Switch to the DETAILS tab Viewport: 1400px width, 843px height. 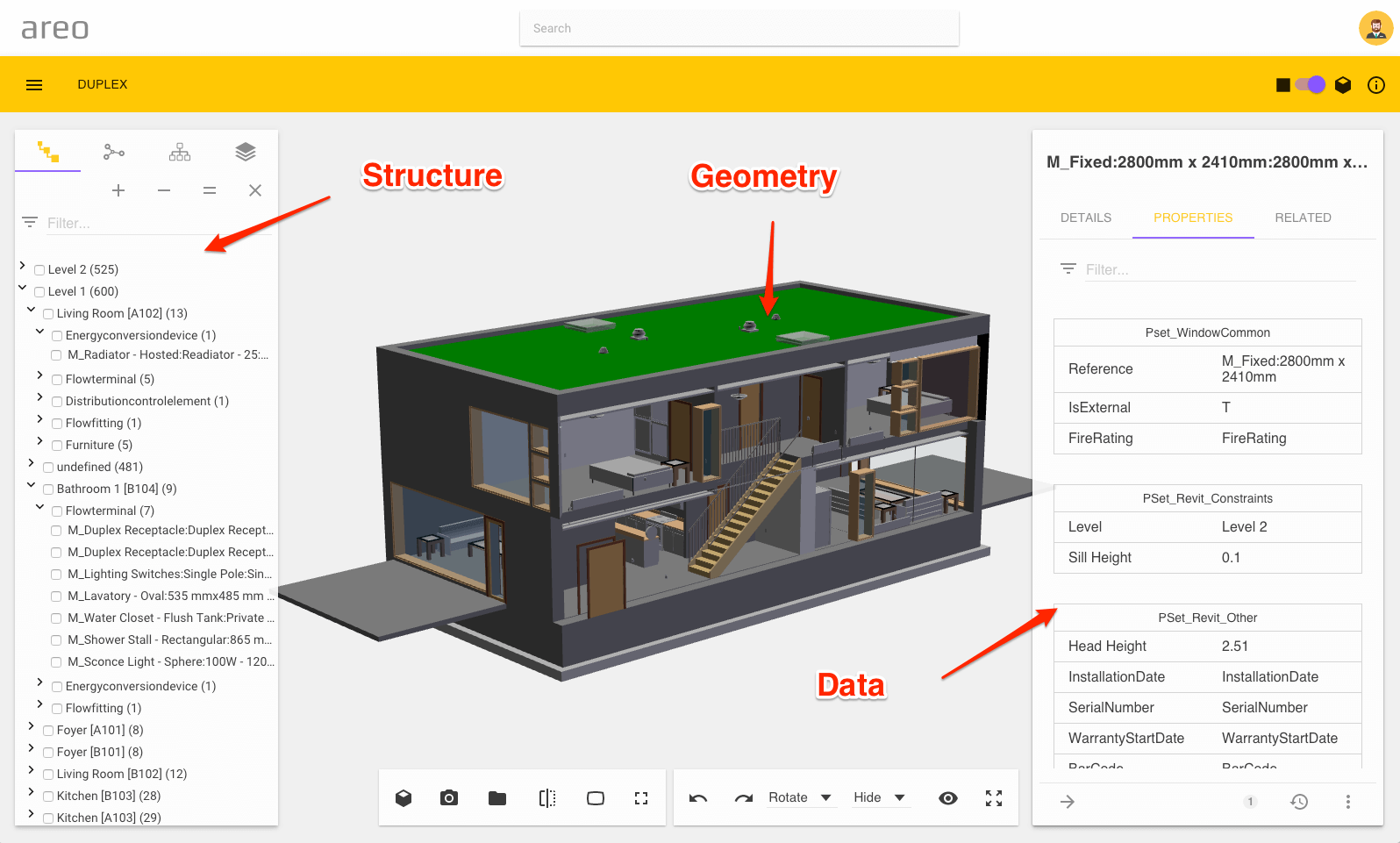(1085, 218)
